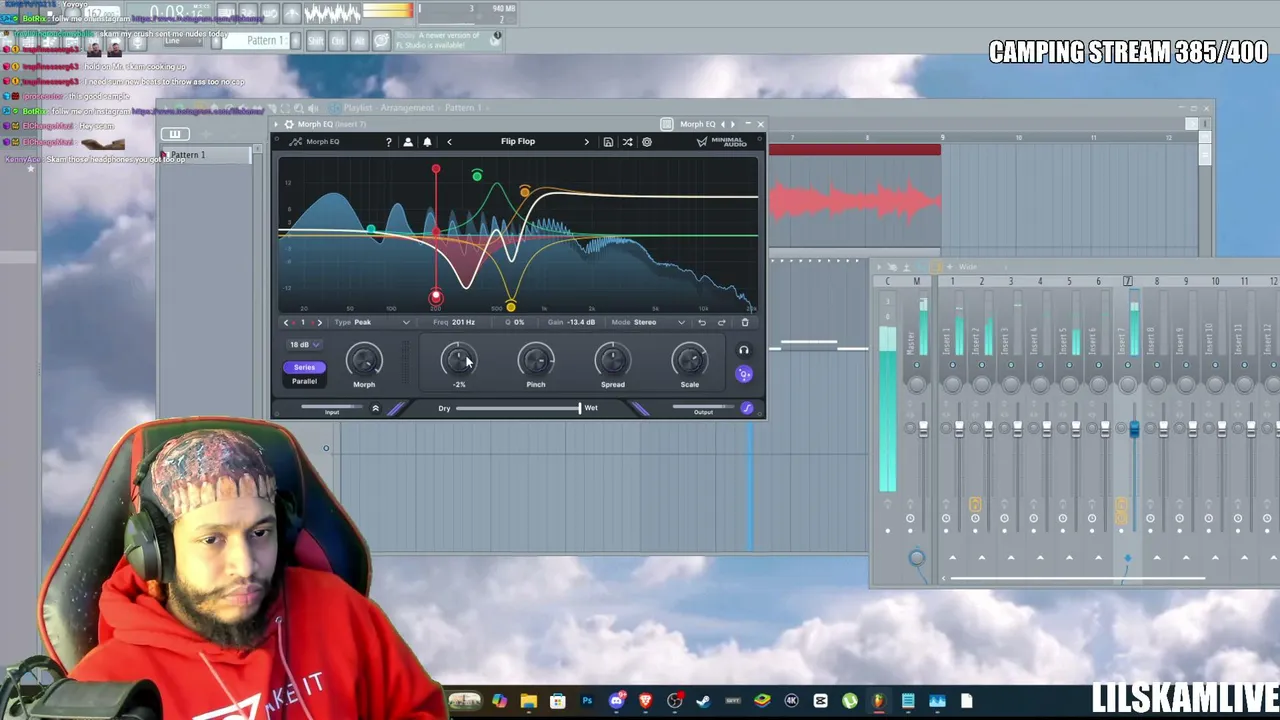This screenshot has width=1280, height=720.
Task: Open the plugin wrapper gear menu
Action: click(x=289, y=124)
